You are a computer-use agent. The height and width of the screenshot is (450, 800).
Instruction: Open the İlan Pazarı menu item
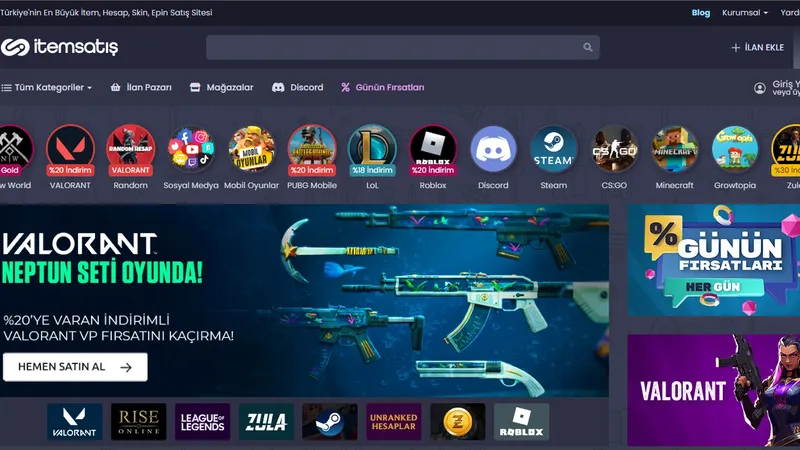[141, 87]
